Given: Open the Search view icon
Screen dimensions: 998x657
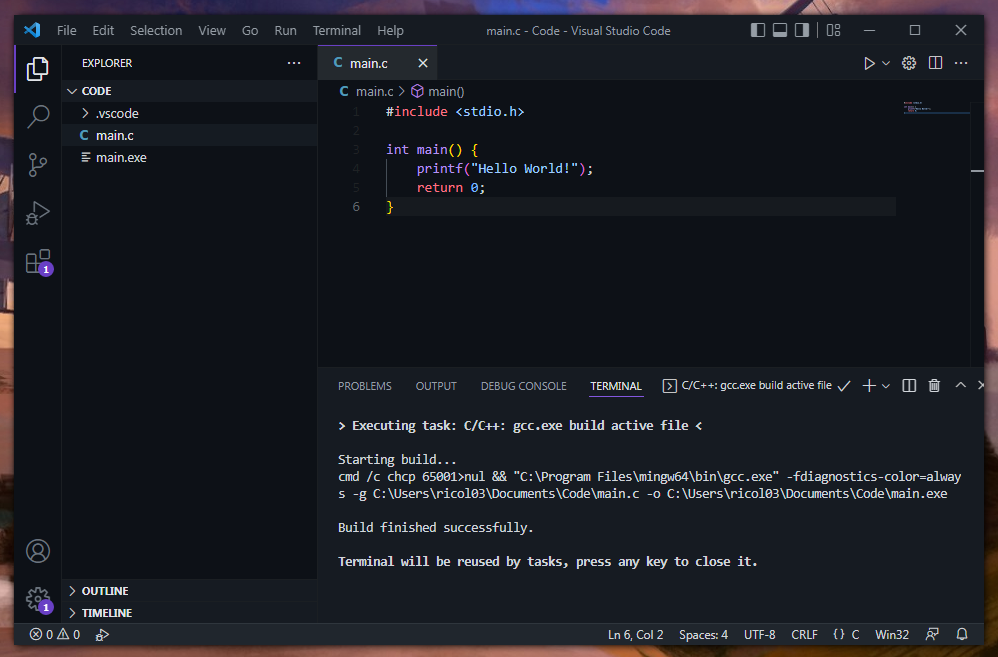Looking at the screenshot, I should point(38,117).
